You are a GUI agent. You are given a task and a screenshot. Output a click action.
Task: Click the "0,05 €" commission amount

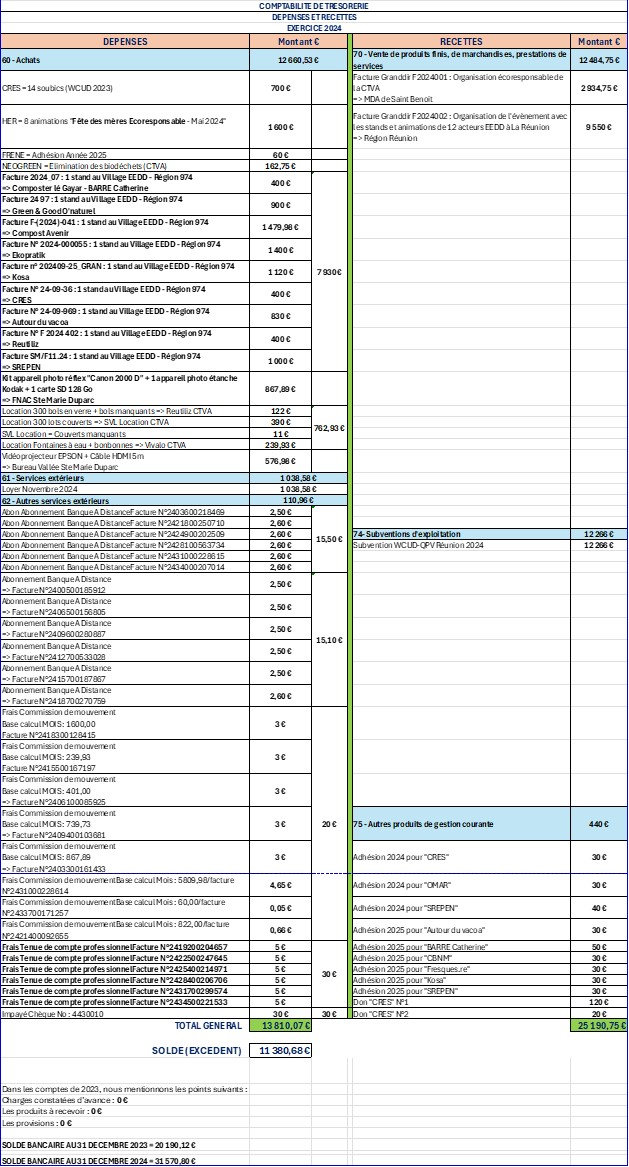281,907
